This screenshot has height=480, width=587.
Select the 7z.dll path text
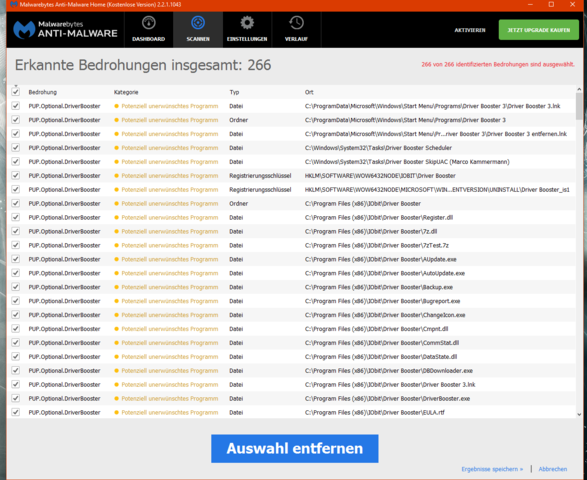click(371, 231)
